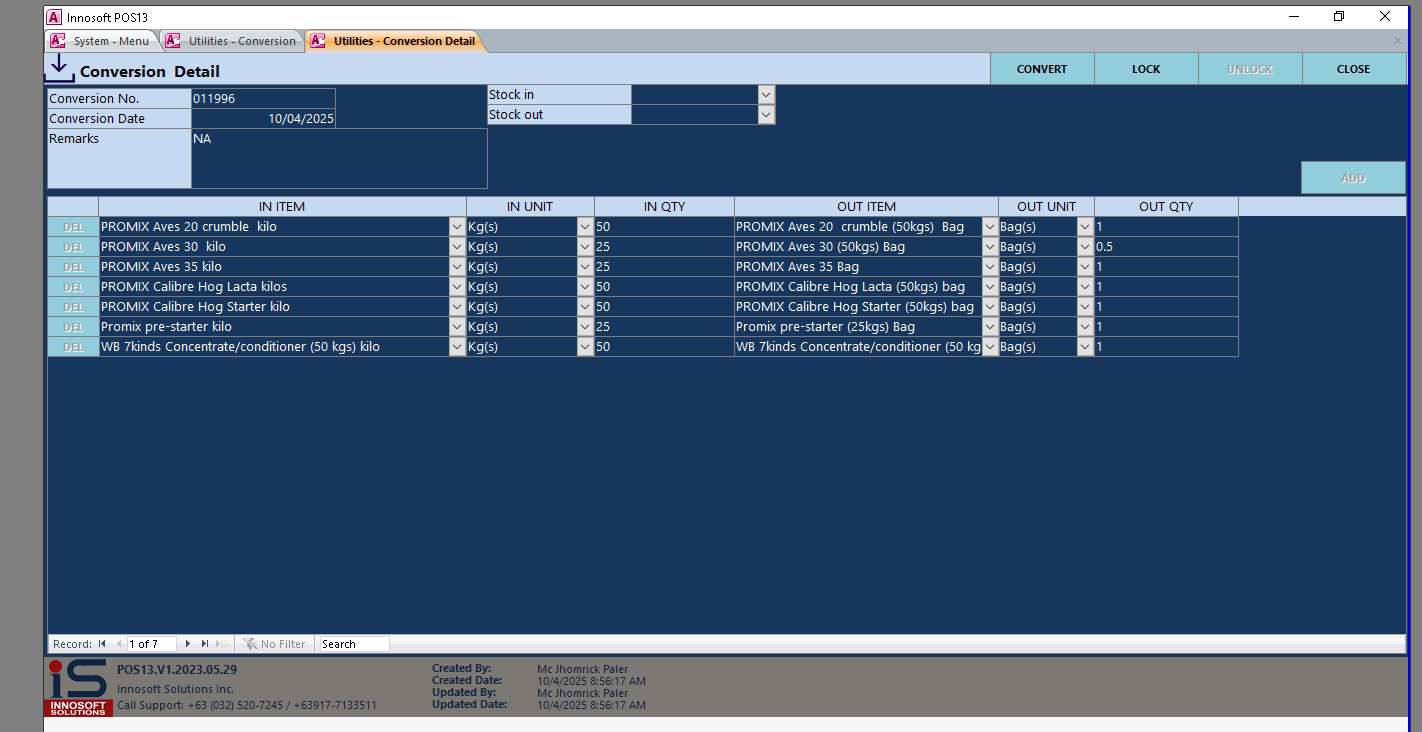Close the current tab with the X at tab bar's right
Viewport: 1422px width, 732px height.
(1397, 41)
